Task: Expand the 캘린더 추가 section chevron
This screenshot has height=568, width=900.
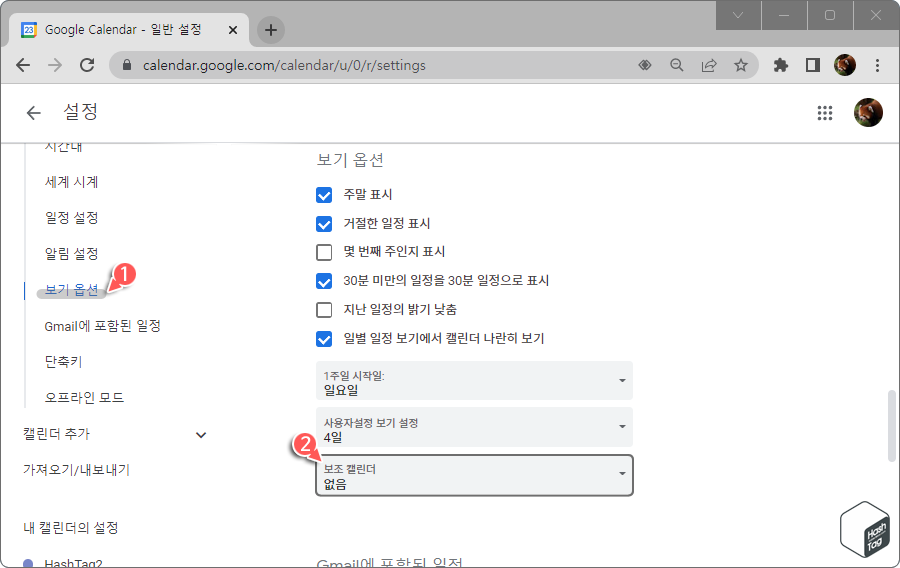Action: pos(201,435)
